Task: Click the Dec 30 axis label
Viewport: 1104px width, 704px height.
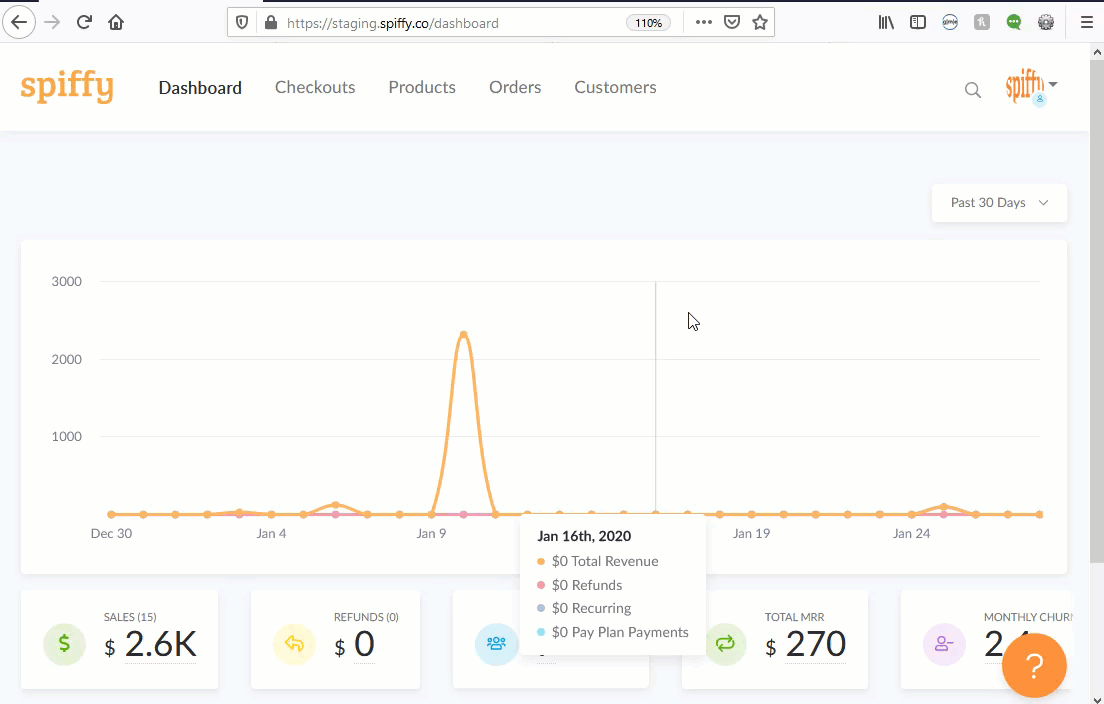Action: pos(111,534)
